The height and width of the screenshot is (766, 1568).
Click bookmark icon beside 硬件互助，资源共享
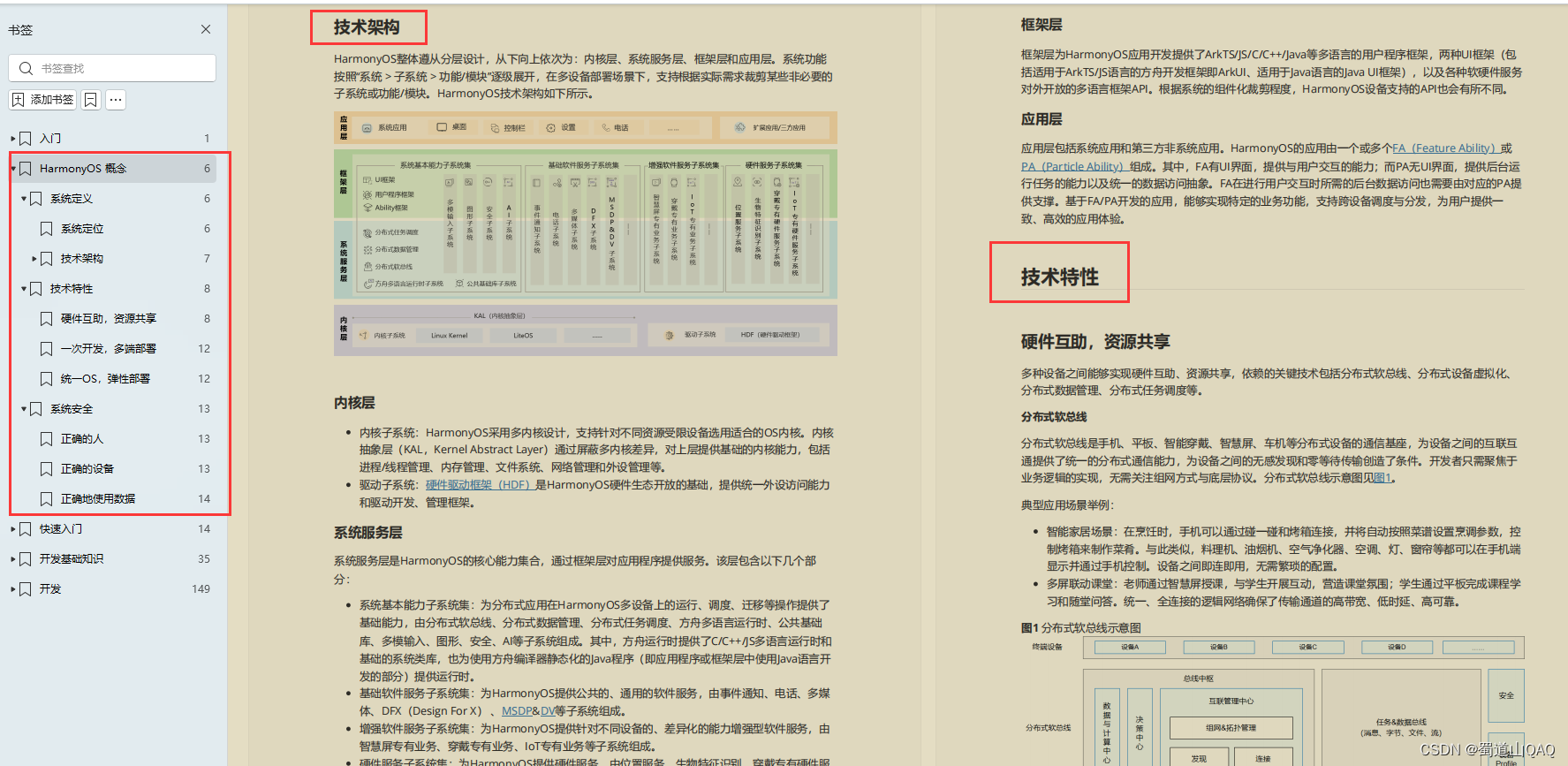pyautogui.click(x=47, y=319)
